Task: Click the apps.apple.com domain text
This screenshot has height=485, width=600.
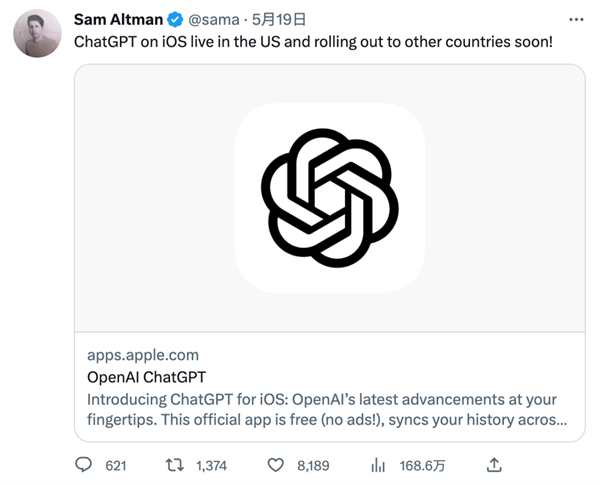Action: coord(143,354)
